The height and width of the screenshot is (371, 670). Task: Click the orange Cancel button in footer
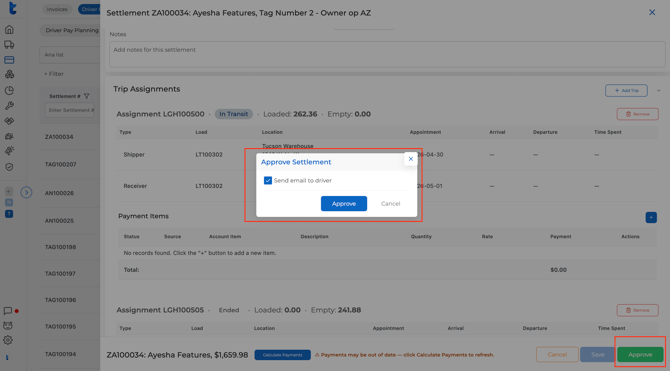coord(557,354)
